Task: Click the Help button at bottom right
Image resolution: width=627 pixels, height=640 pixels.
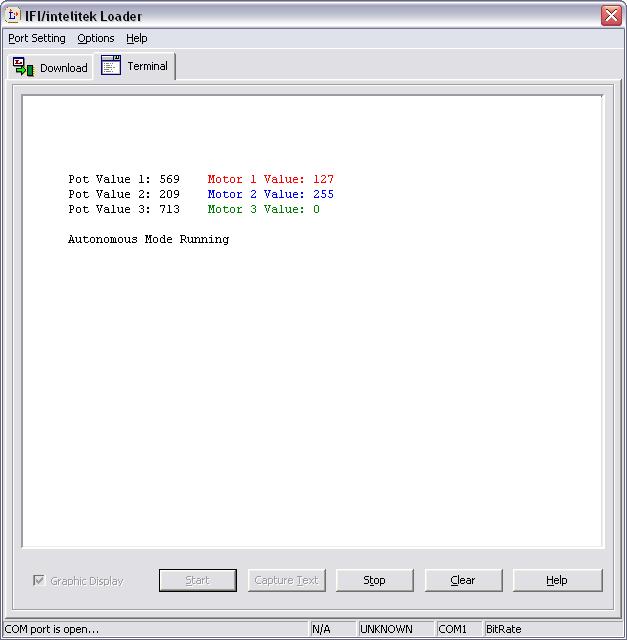Action: (557, 580)
